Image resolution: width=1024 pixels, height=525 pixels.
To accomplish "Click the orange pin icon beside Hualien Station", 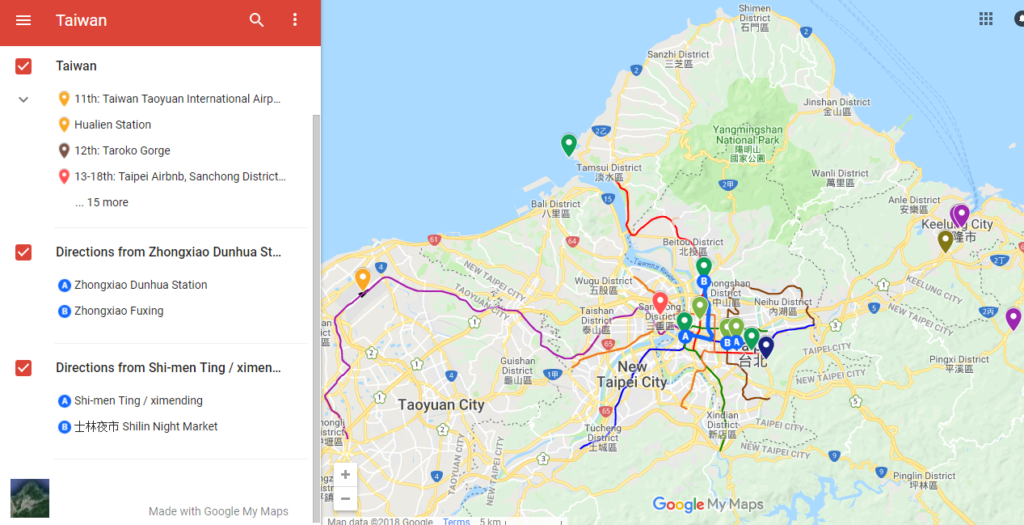I will pos(64,125).
